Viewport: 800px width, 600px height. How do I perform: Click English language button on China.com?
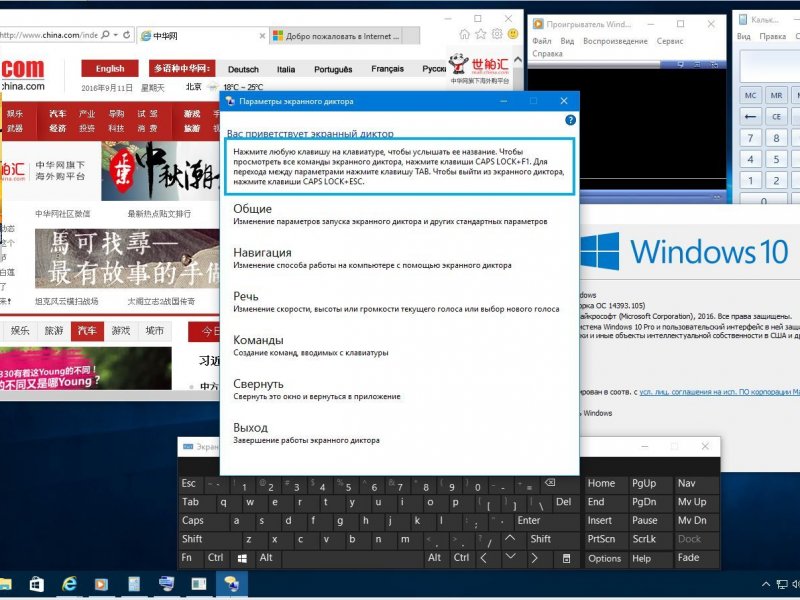pyautogui.click(x=110, y=68)
